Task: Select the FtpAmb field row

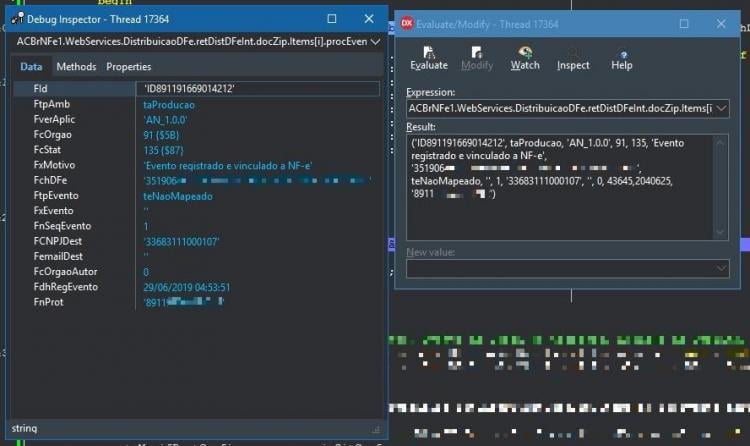Action: point(197,104)
